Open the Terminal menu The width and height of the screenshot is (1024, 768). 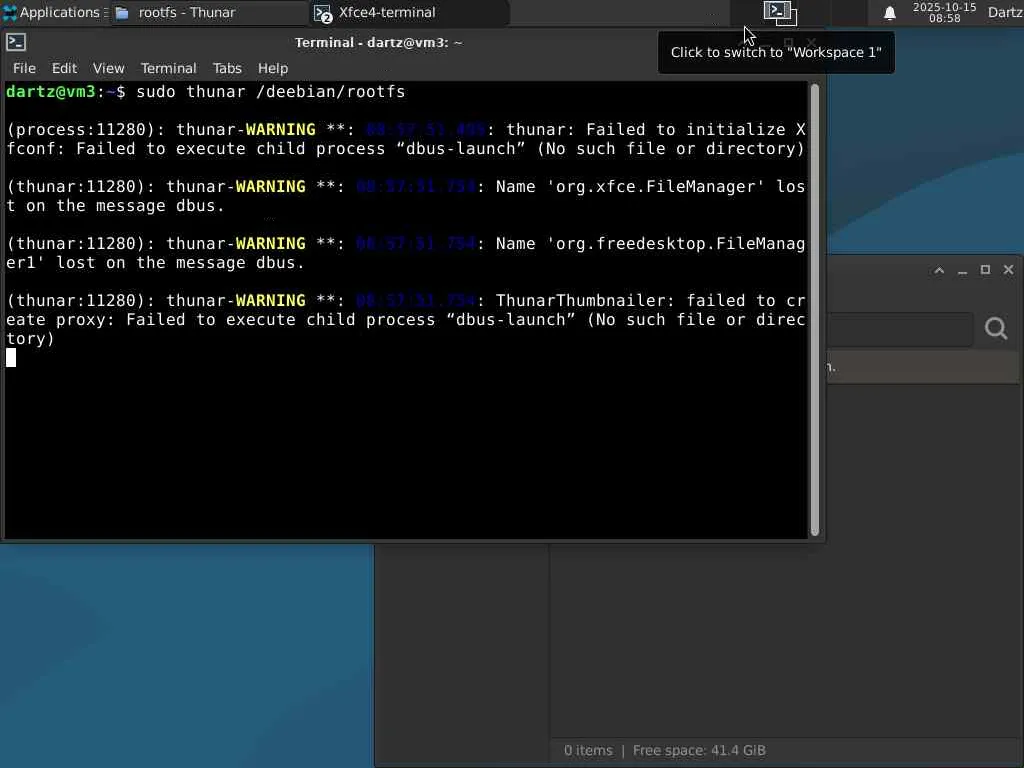coord(168,68)
